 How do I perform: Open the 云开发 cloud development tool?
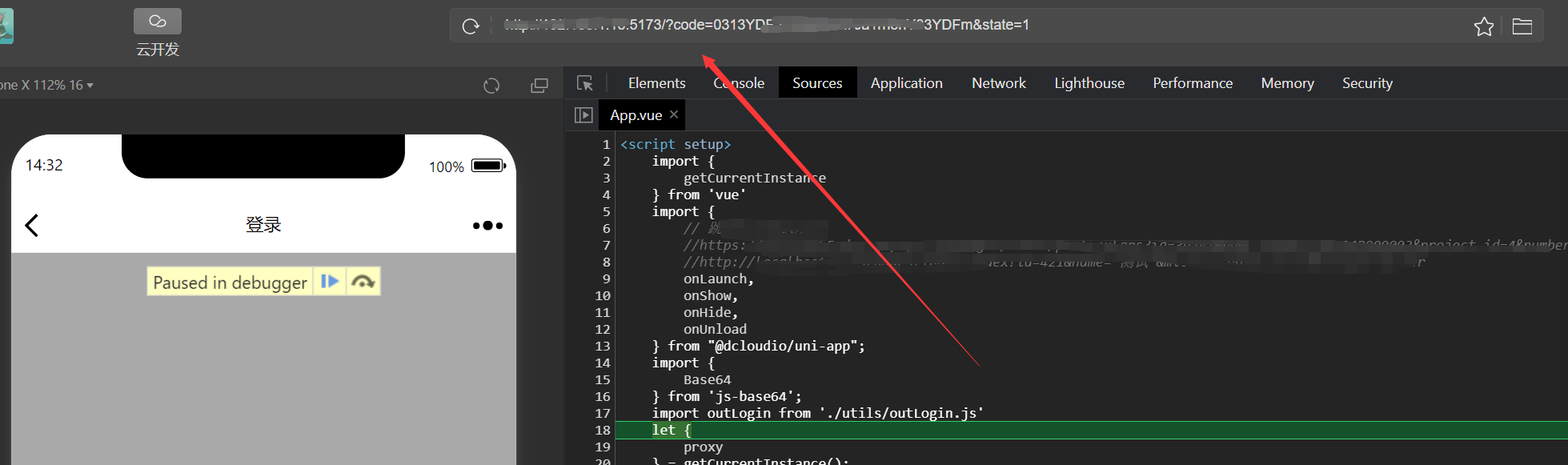click(158, 34)
